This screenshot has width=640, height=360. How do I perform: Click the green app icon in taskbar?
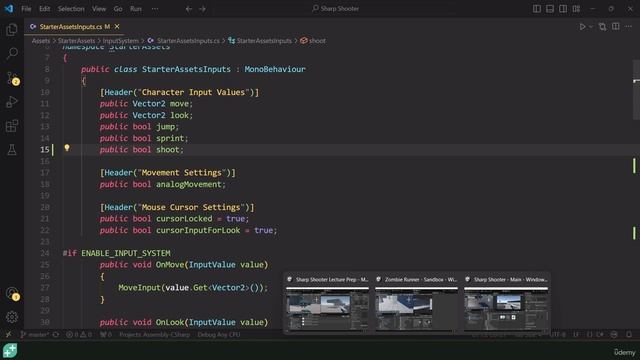click(x=10, y=351)
